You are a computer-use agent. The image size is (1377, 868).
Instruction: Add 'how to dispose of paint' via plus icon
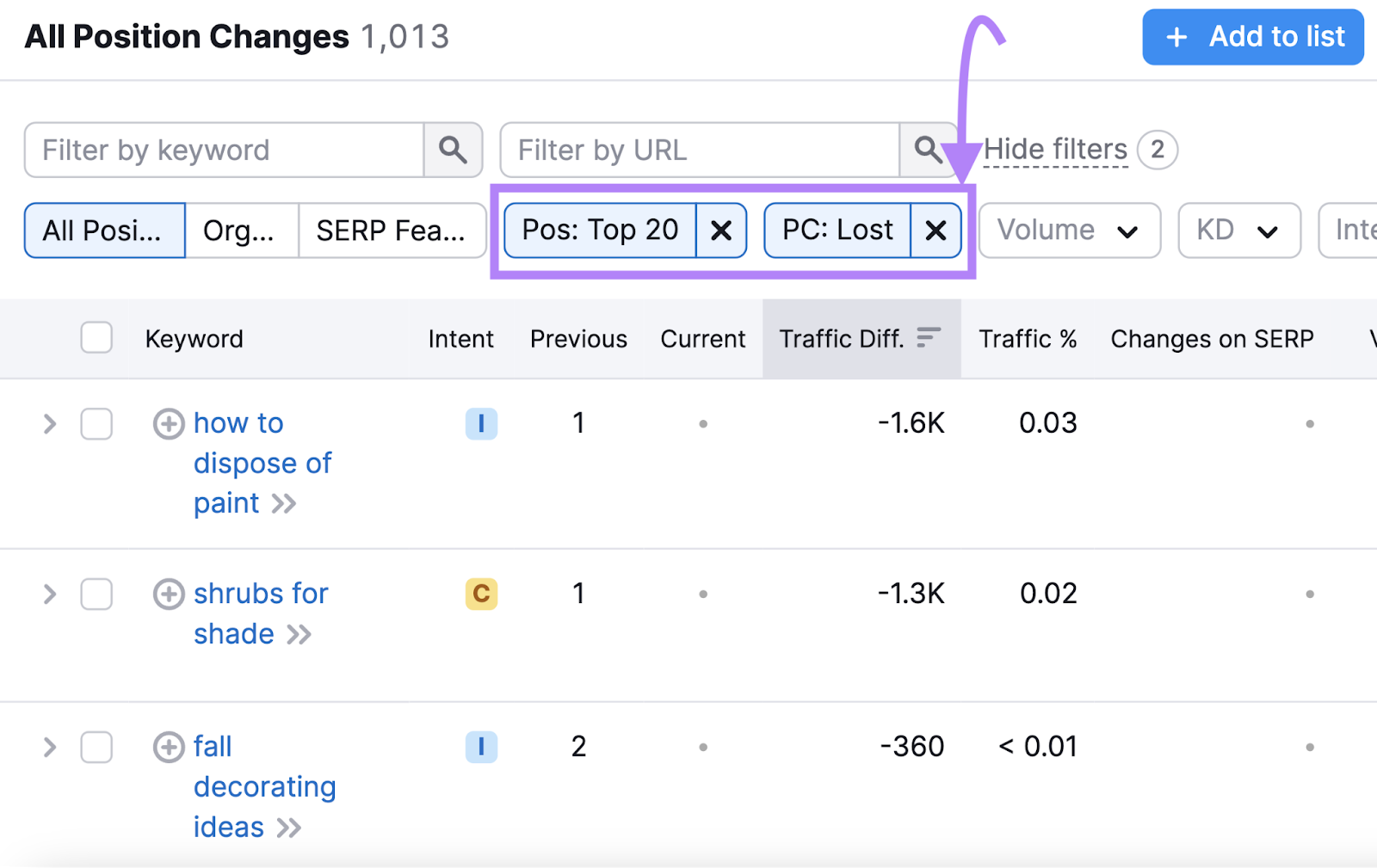169,424
